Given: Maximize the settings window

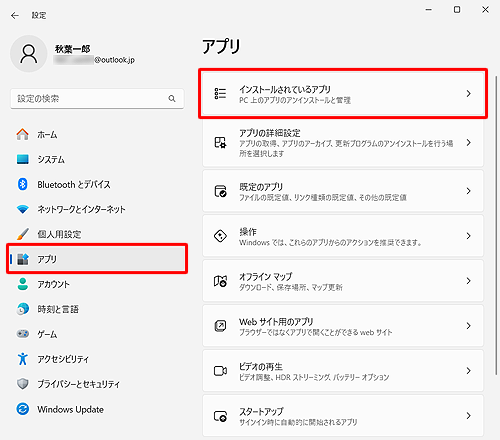Looking at the screenshot, I should [457, 10].
